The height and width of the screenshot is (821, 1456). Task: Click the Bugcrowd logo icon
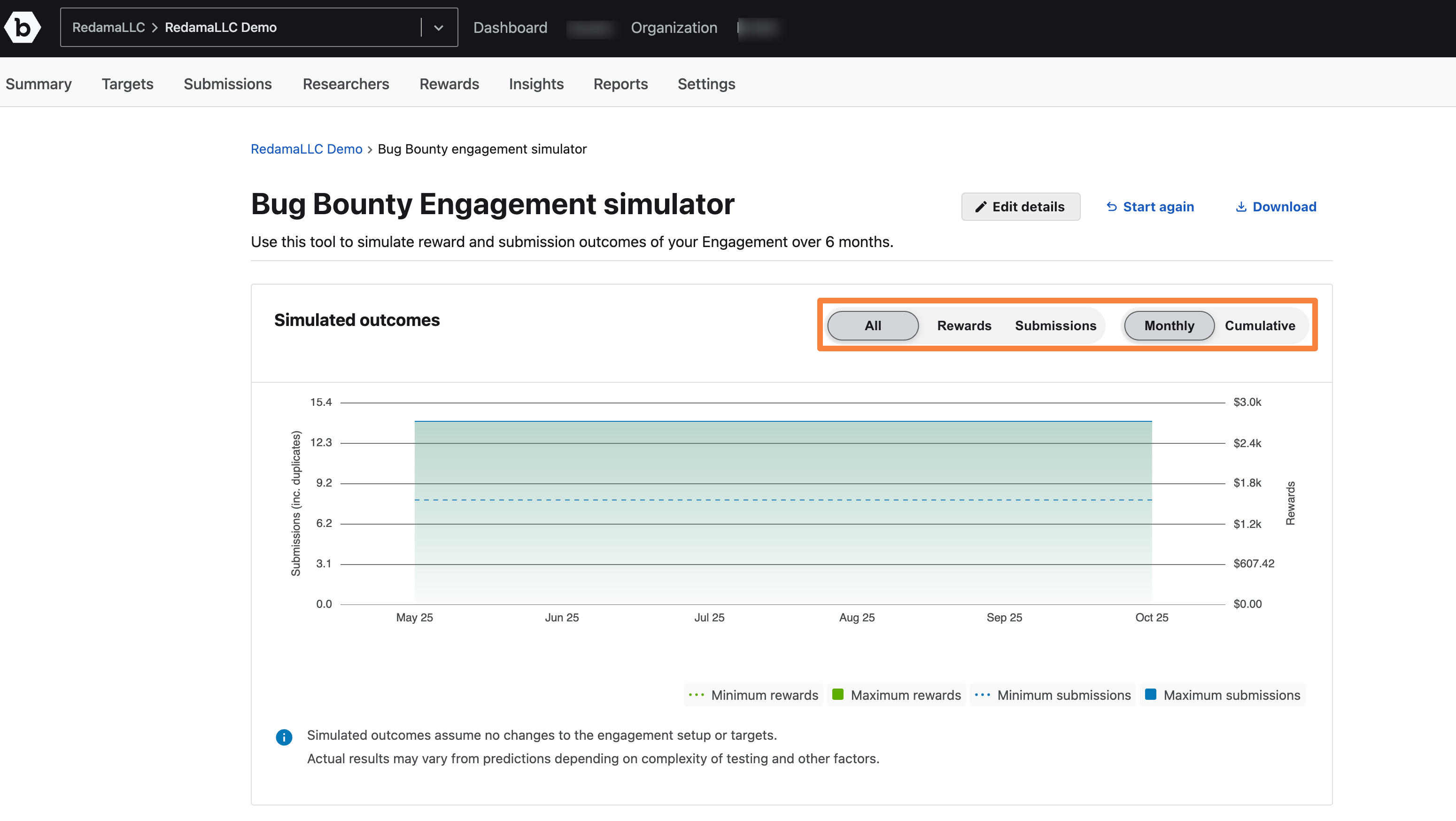pos(23,27)
